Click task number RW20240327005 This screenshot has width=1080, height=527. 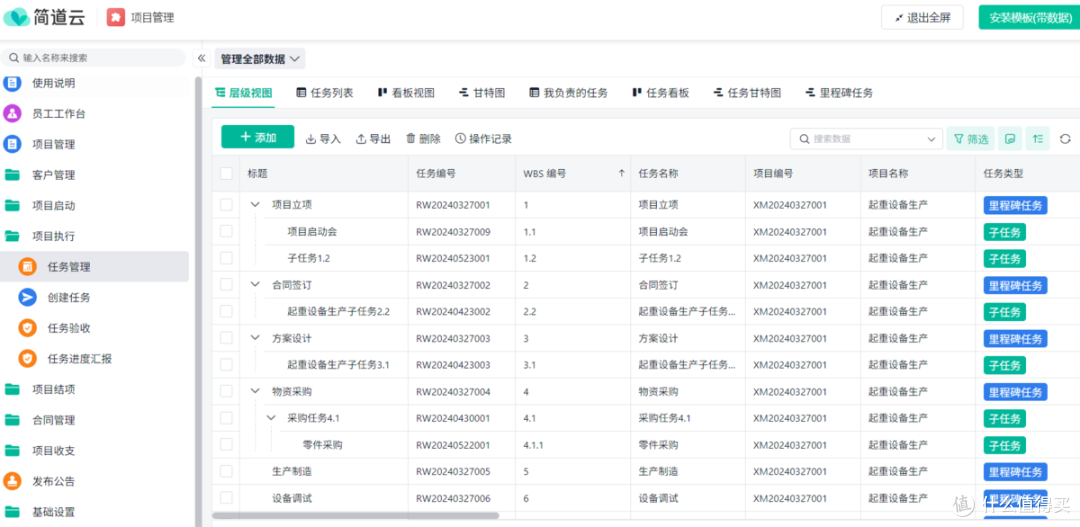[453, 472]
